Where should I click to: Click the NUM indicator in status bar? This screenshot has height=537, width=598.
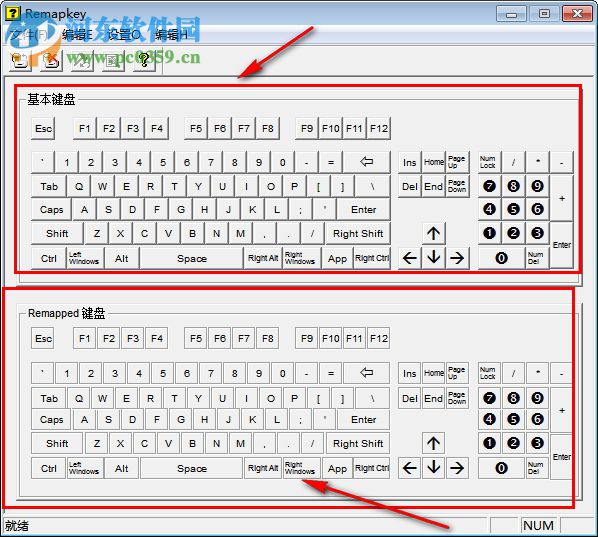coord(538,526)
